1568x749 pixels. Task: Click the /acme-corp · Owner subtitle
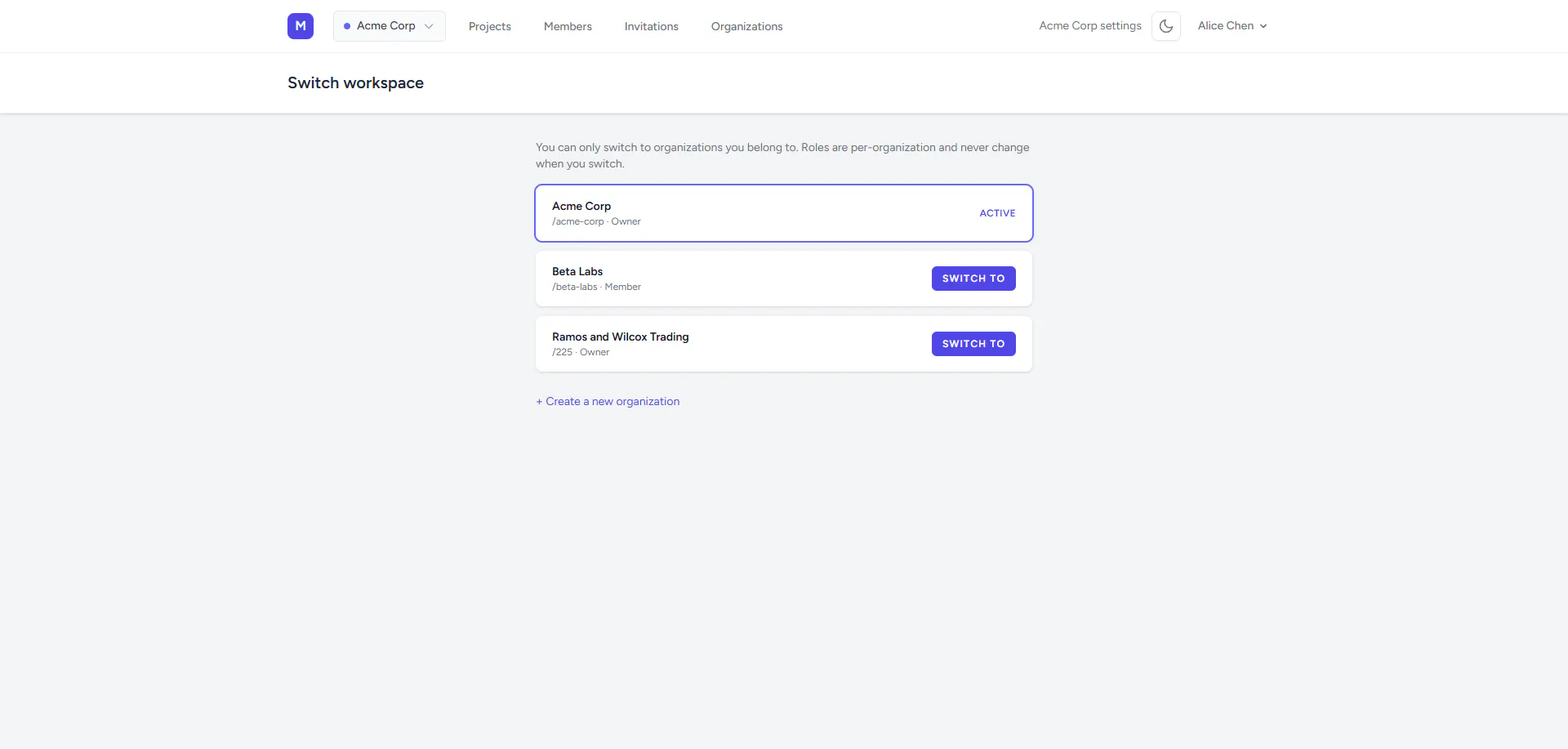pyautogui.click(x=596, y=221)
